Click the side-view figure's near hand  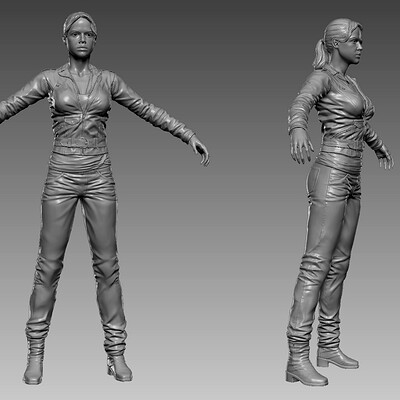tap(301, 146)
